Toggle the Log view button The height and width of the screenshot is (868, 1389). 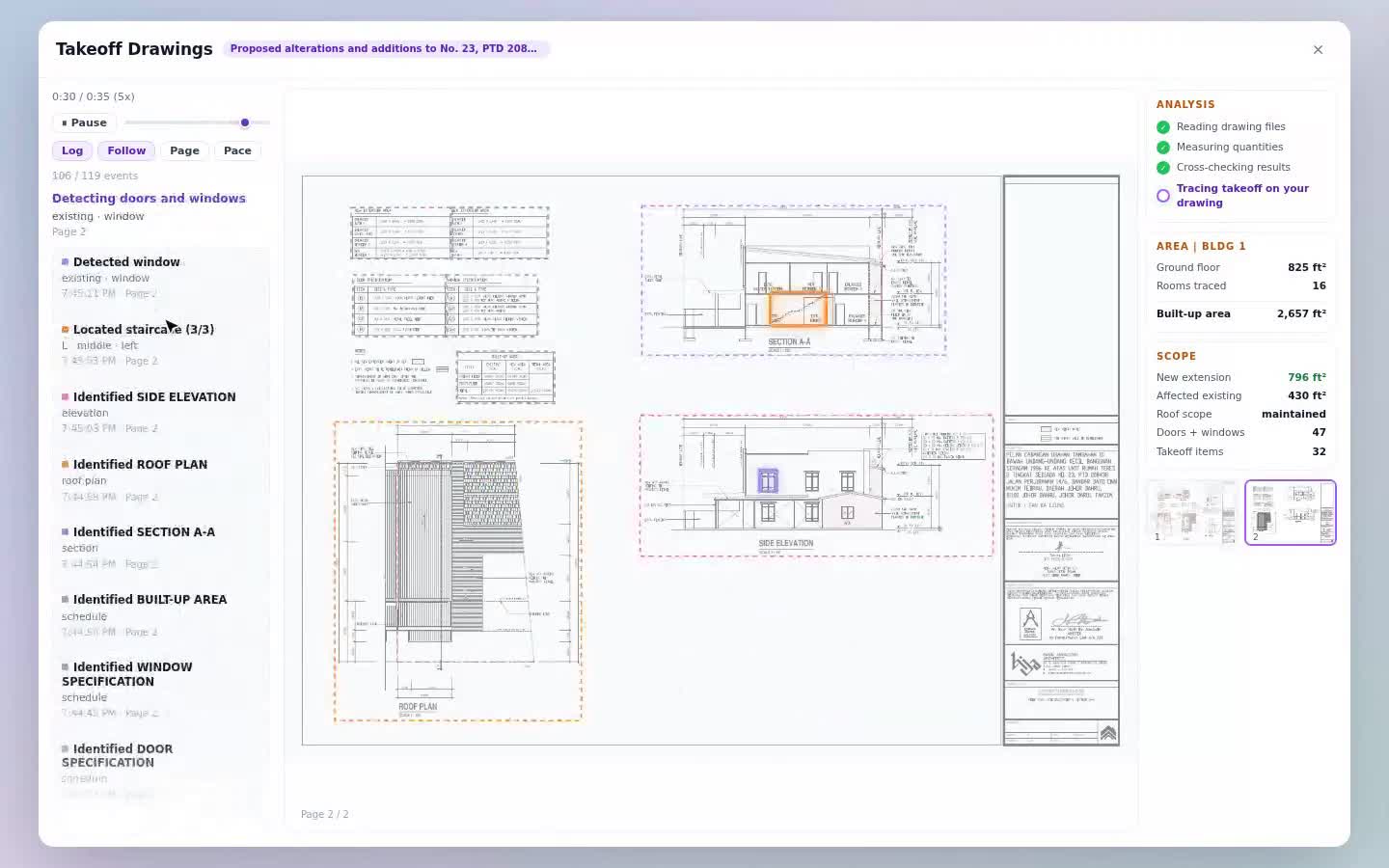pos(72,150)
